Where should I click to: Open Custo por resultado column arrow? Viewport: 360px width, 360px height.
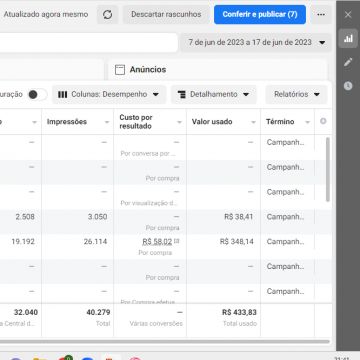179,122
